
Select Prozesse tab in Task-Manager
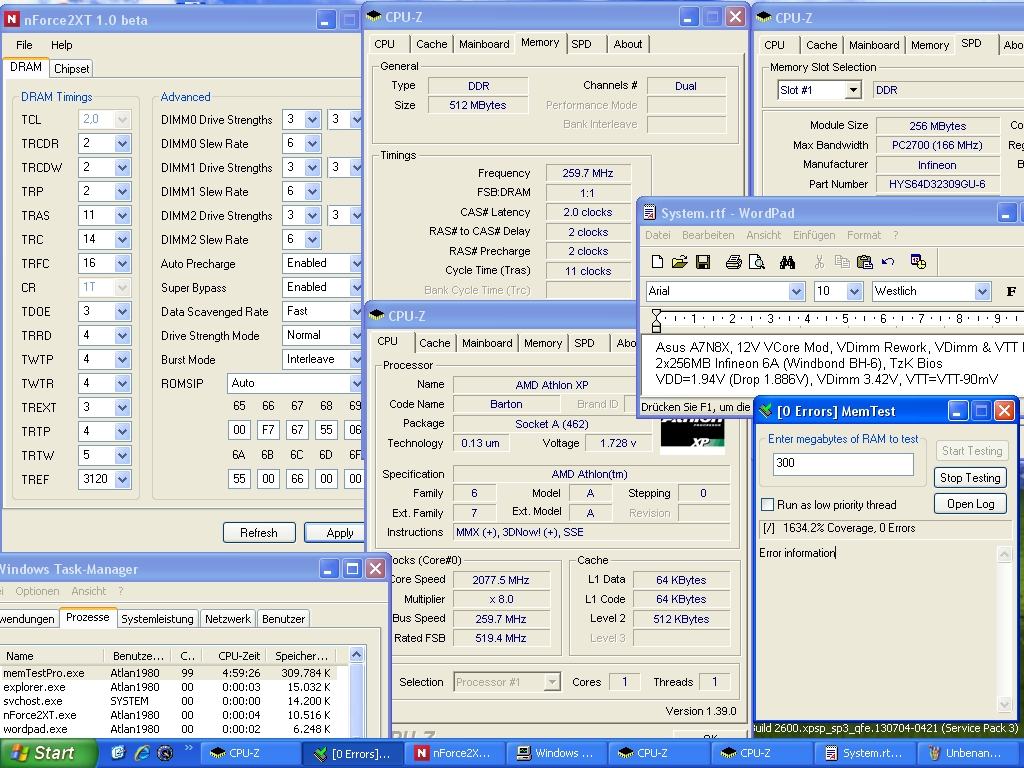pos(88,618)
